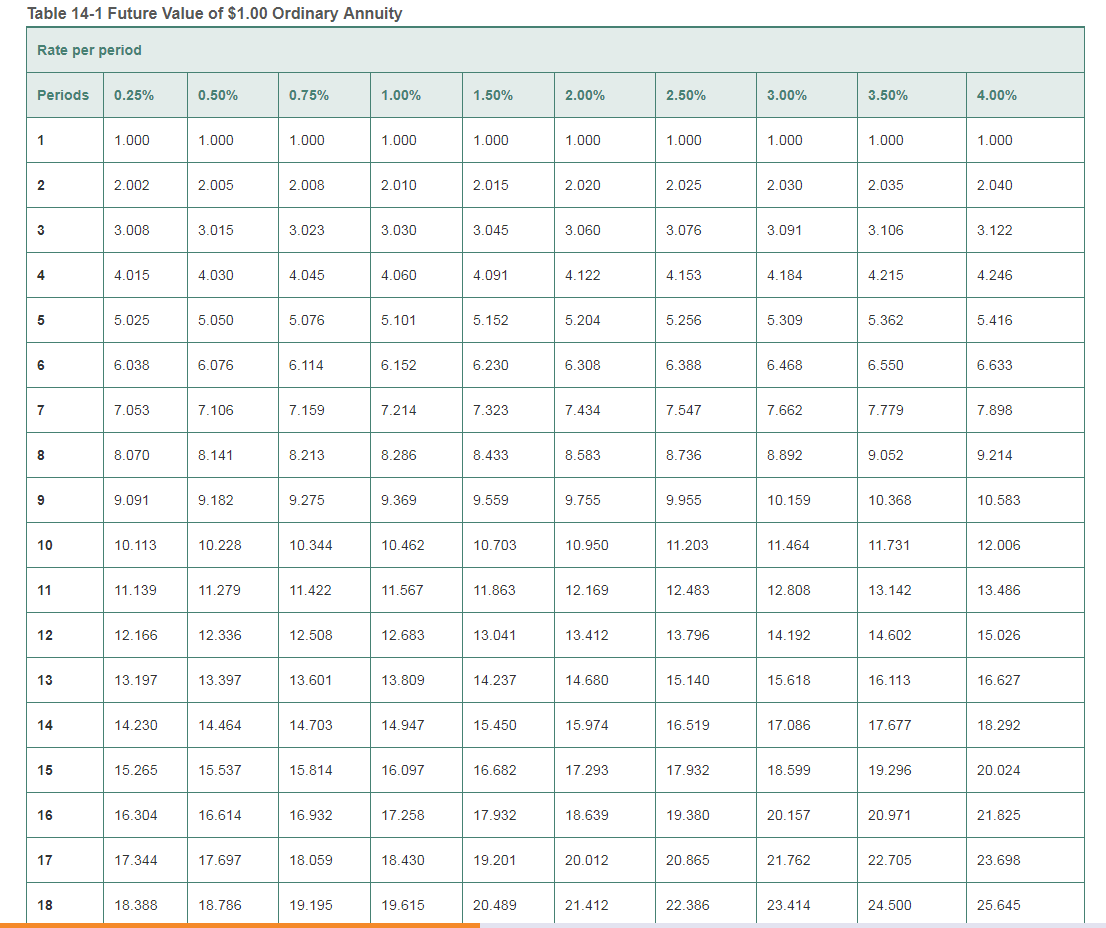Select the cell containing 8.736

point(684,455)
